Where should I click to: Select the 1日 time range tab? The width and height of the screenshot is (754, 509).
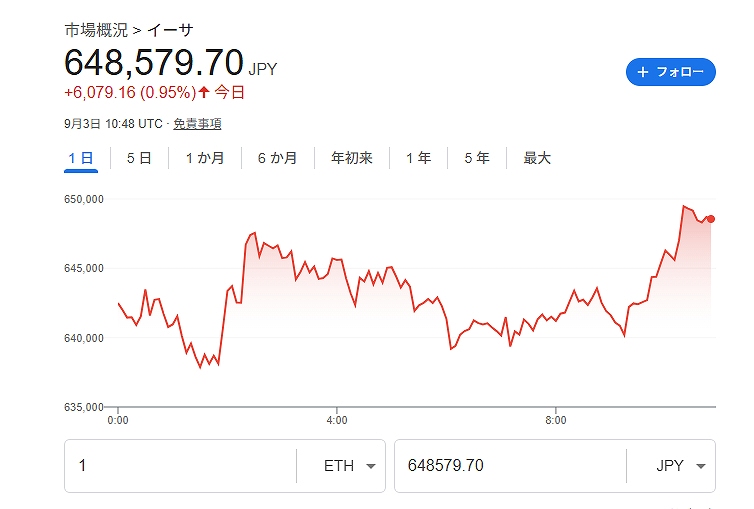81,158
